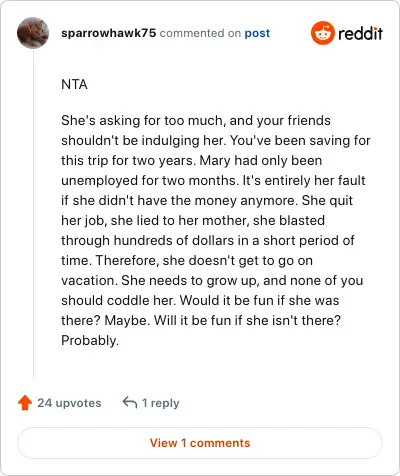
Task: Open sparrowhawk75's avatar picture
Action: pos(33,33)
